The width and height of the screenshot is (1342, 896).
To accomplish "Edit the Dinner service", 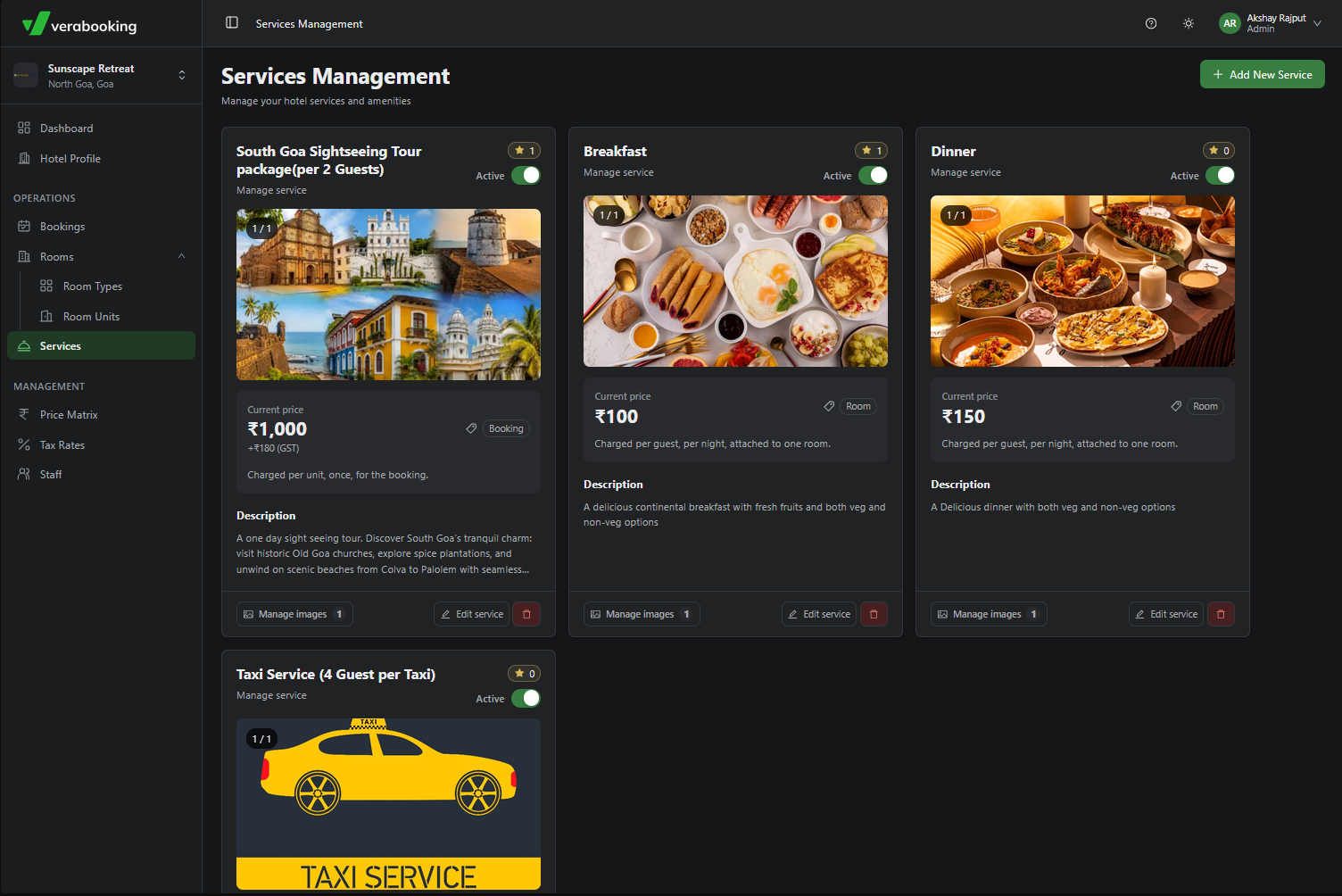I will (x=1165, y=614).
